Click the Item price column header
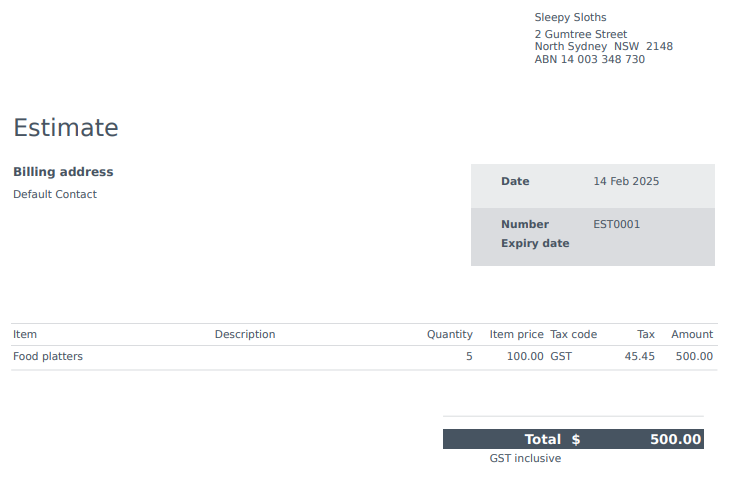Screen dimensions: 731x488 click(x=516, y=335)
